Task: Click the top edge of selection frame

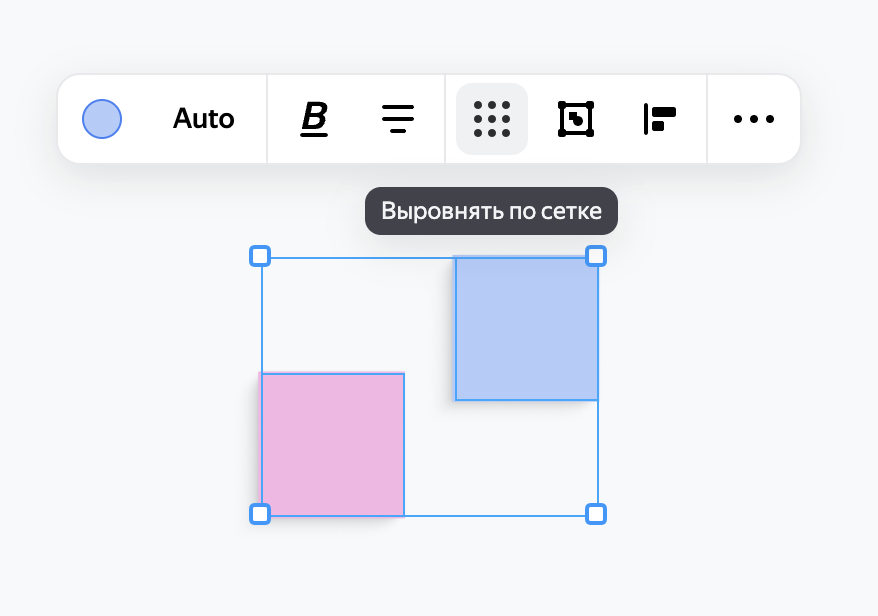Action: (x=358, y=258)
